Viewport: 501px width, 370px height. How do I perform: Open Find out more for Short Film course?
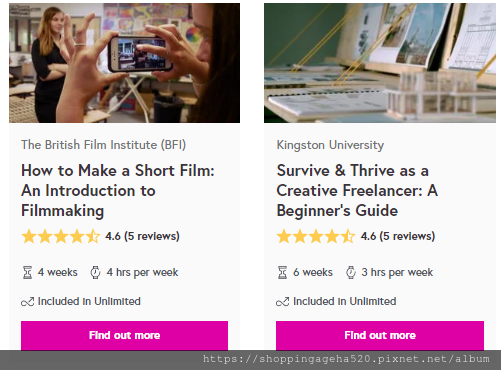tap(124, 335)
